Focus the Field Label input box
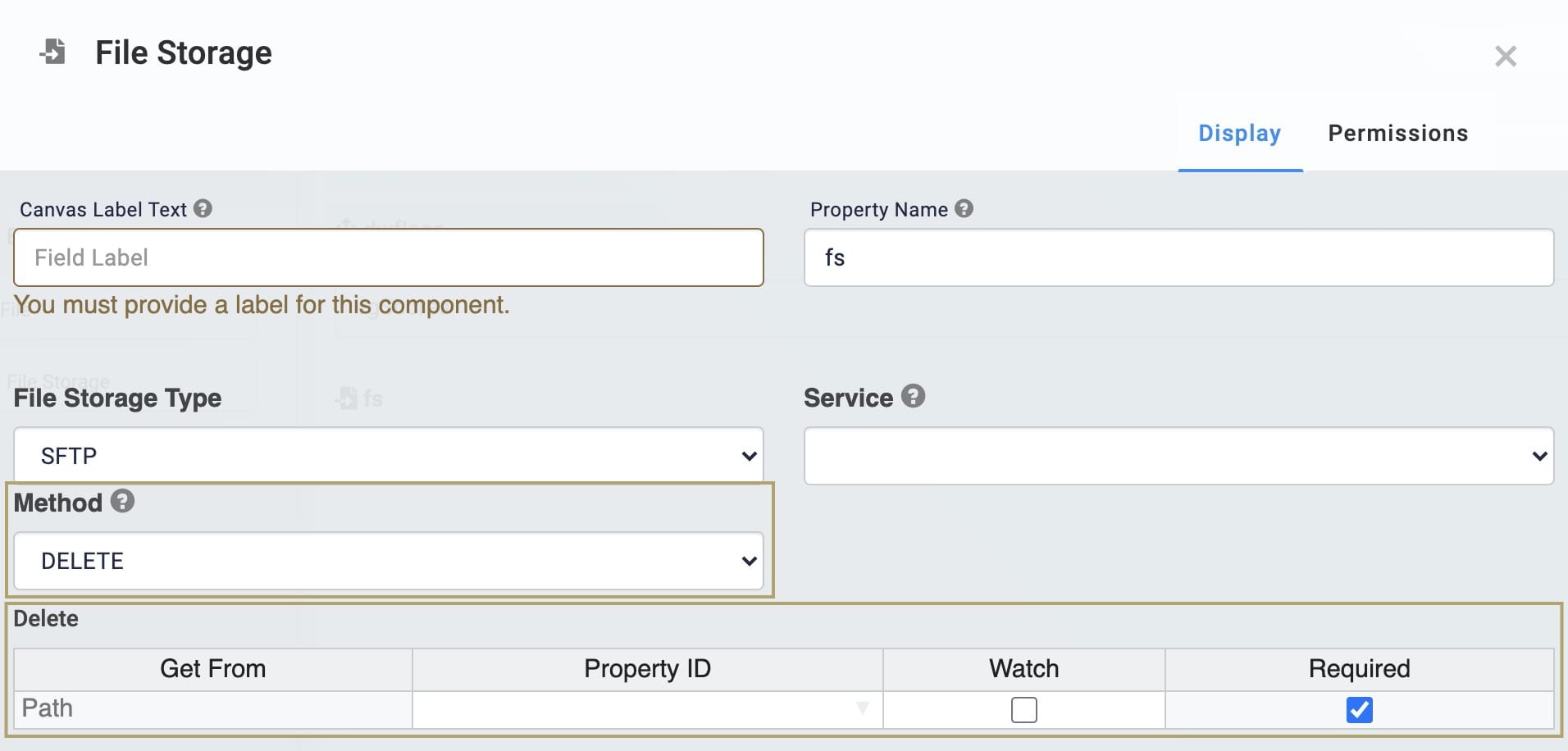Image resolution: width=1568 pixels, height=751 pixels. (389, 257)
